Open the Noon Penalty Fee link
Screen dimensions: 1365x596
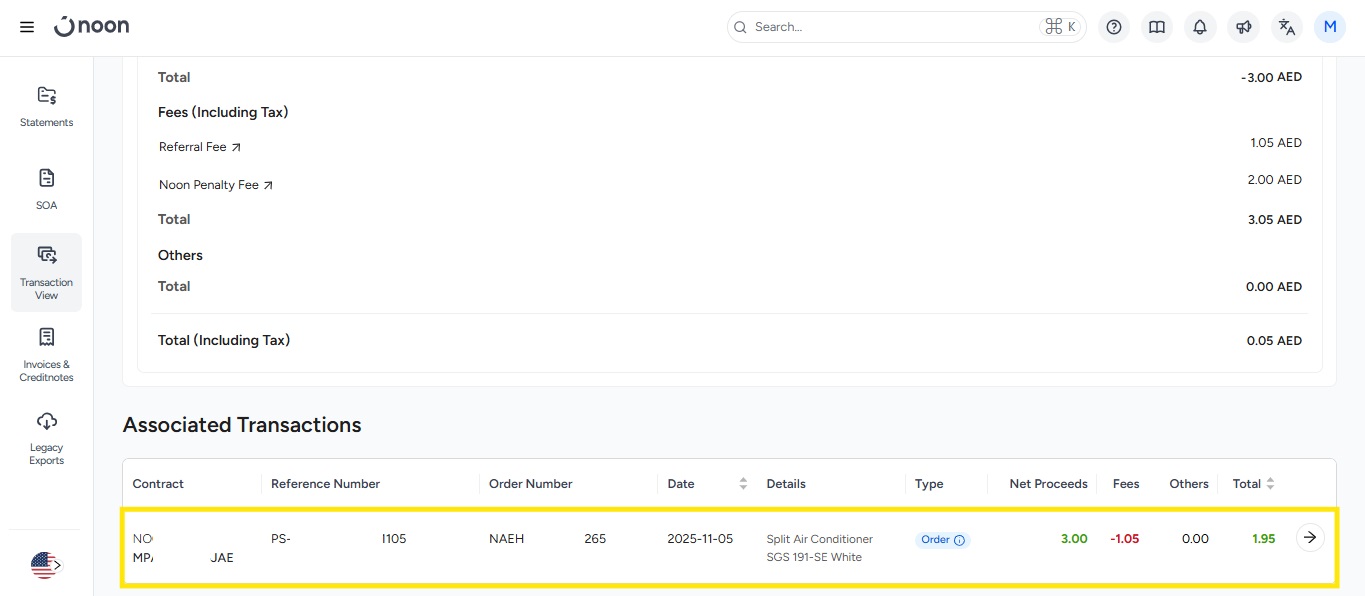pos(215,185)
